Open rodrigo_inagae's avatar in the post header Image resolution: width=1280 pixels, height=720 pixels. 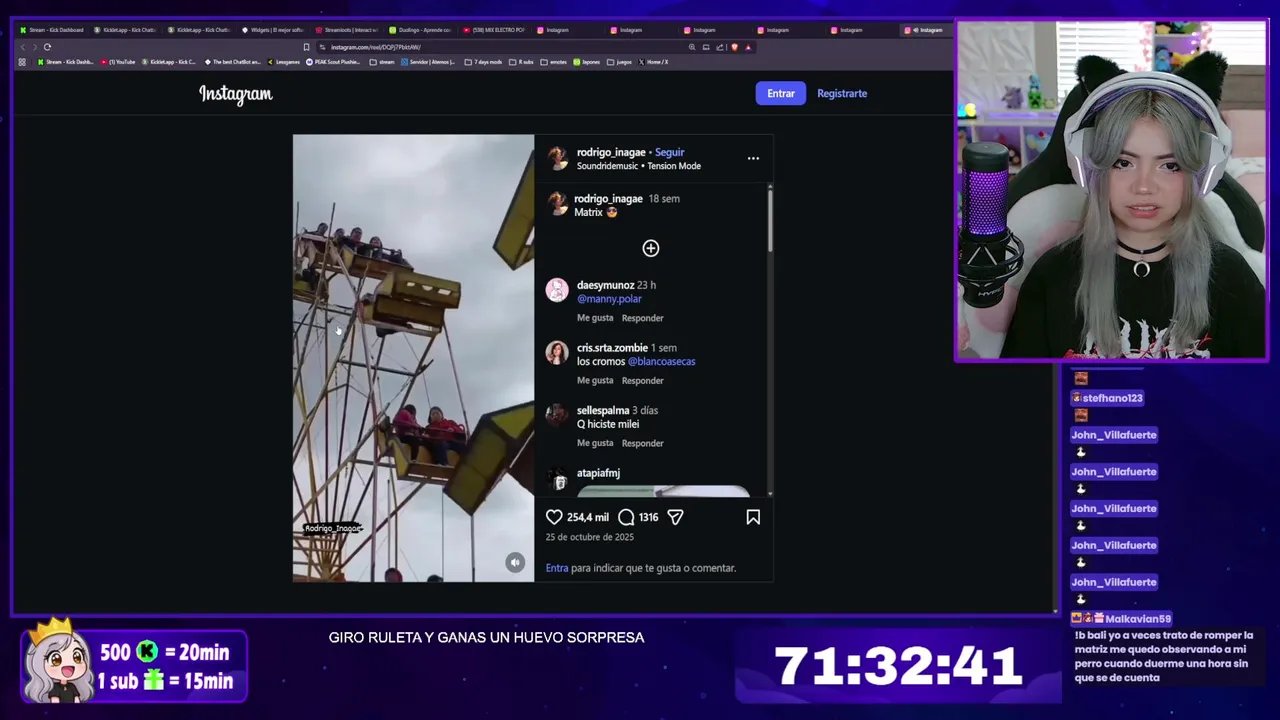(x=557, y=159)
